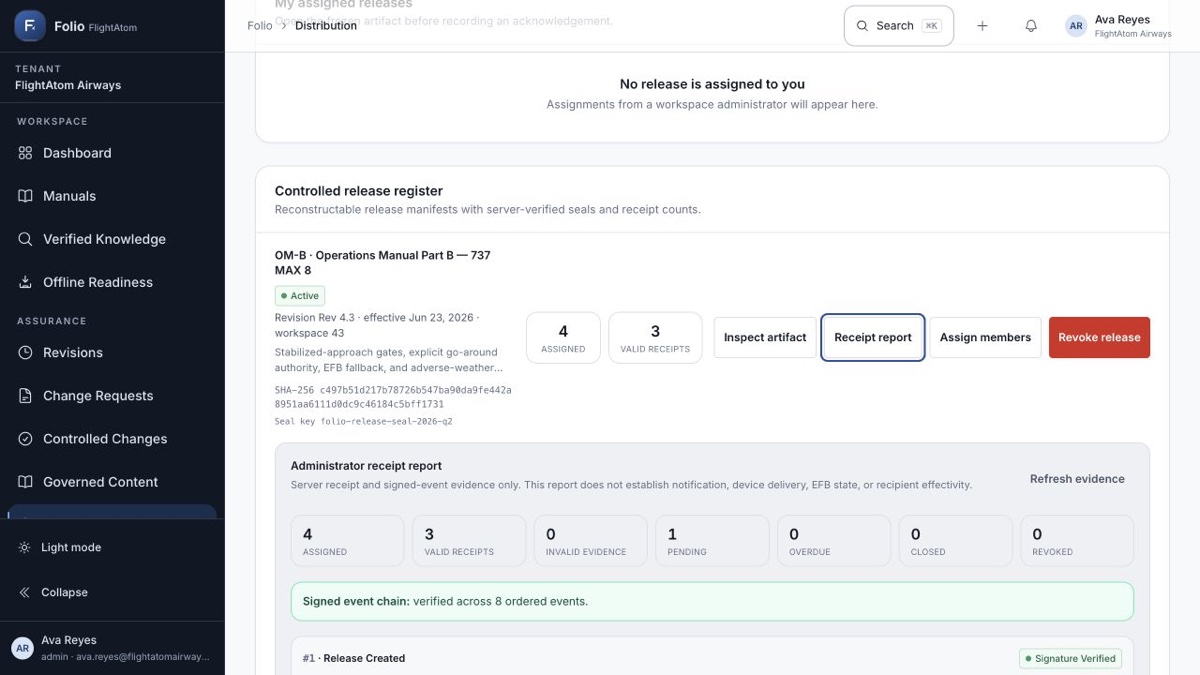This screenshot has height=675, width=1200.
Task: Click the Controlled Changes checkmark icon
Action: coord(25,438)
